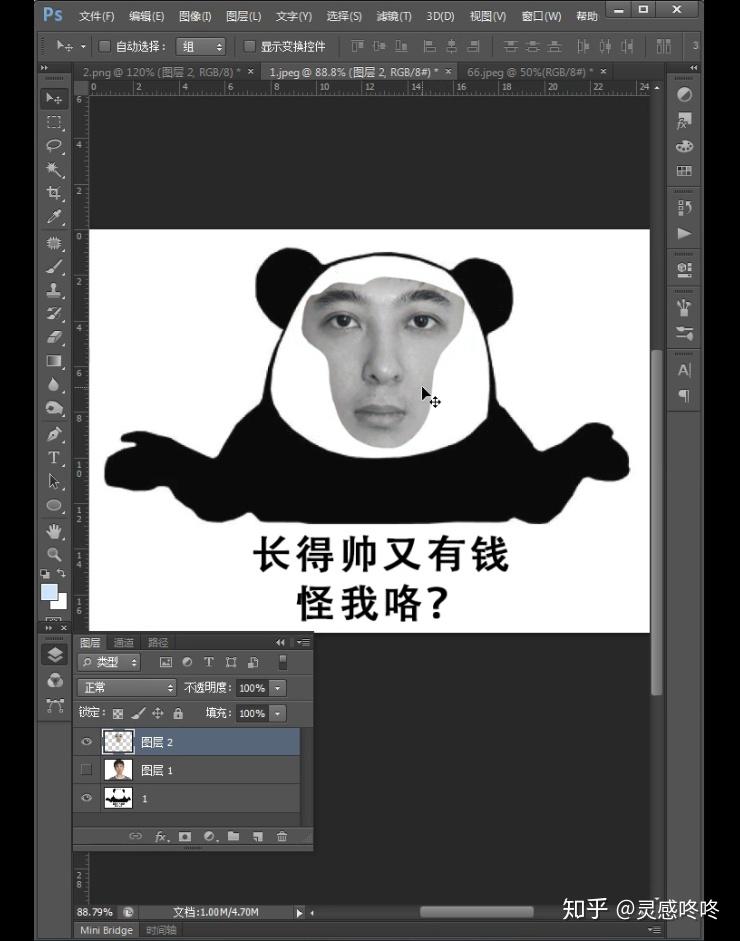
Task: Open the opacity 不透明度 slider arrow
Action: [x=278, y=688]
